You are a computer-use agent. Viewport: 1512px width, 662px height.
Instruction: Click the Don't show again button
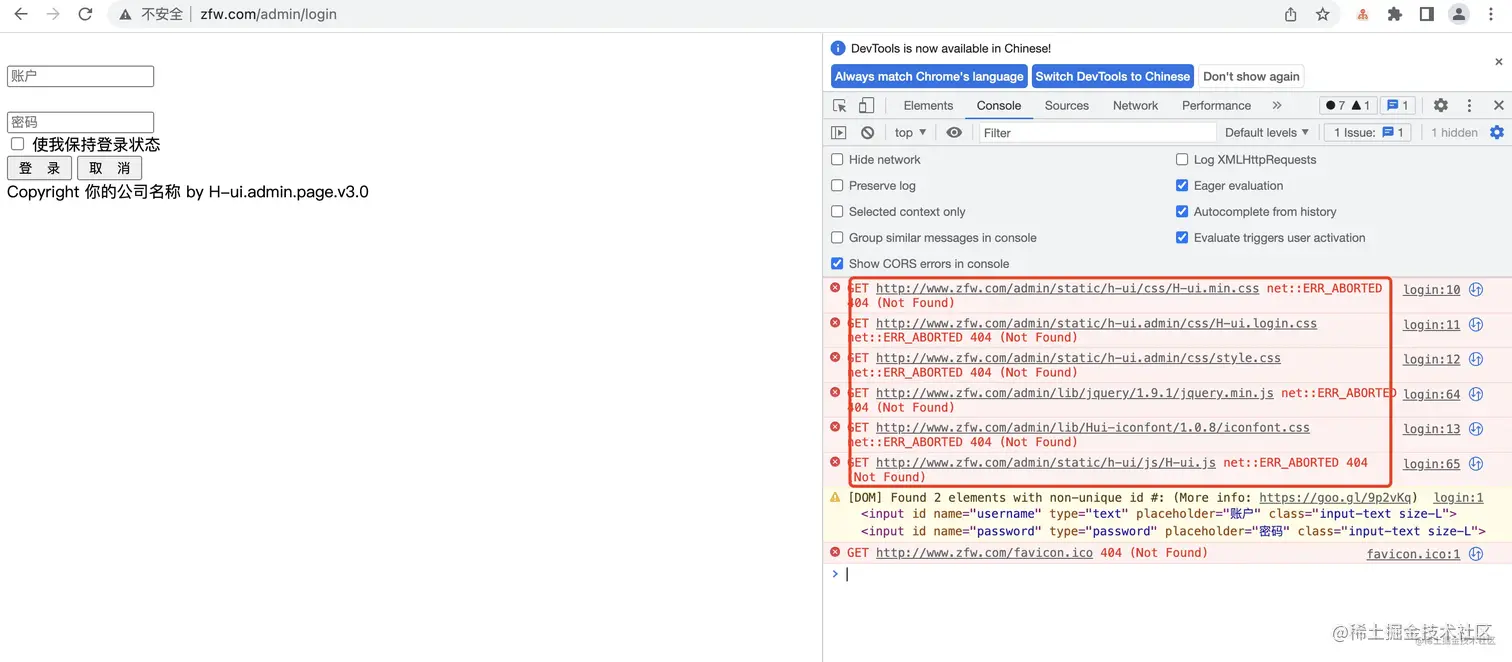click(1251, 76)
